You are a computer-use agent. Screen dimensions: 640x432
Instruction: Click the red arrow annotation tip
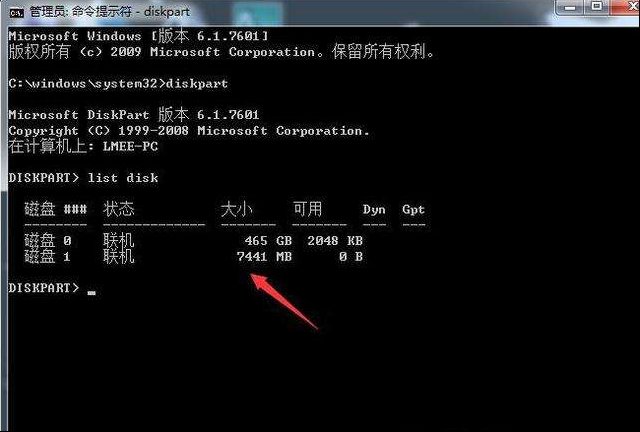(x=253, y=276)
